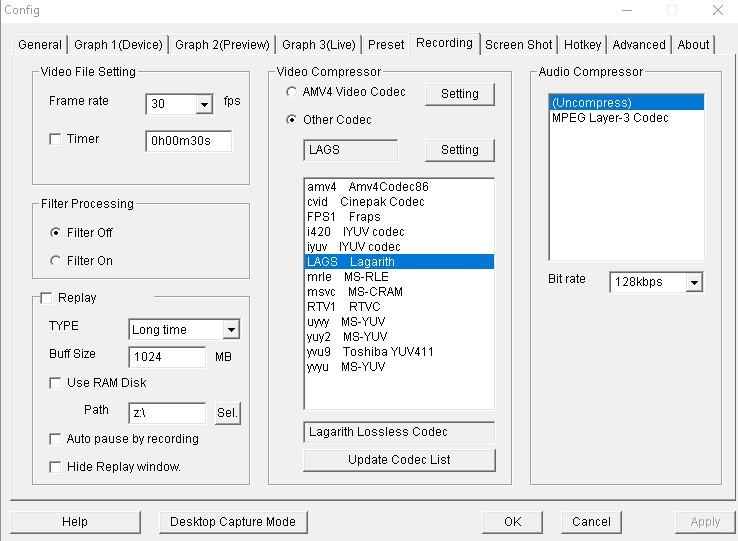The height and width of the screenshot is (541, 738).
Task: Click the Cancel button
Action: [591, 522]
